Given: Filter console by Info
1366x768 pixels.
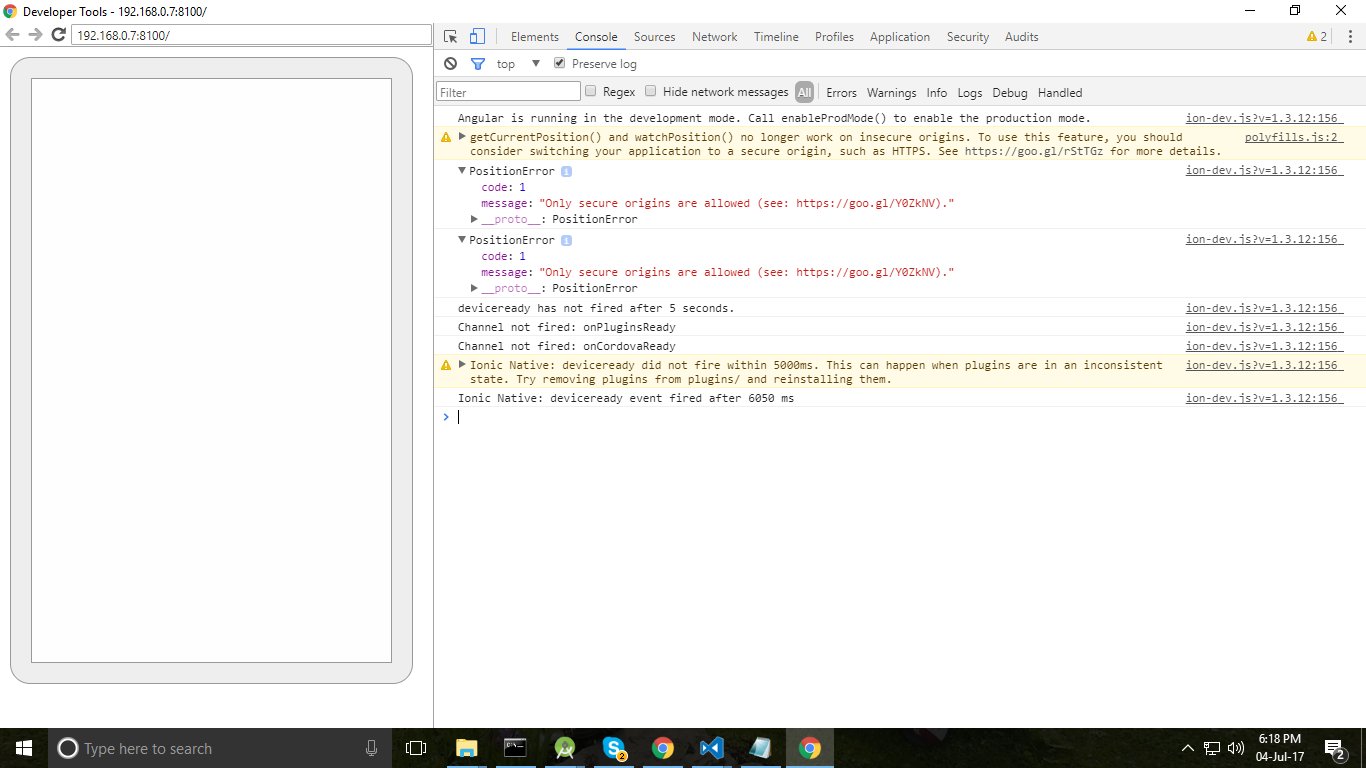Looking at the screenshot, I should tap(937, 92).
